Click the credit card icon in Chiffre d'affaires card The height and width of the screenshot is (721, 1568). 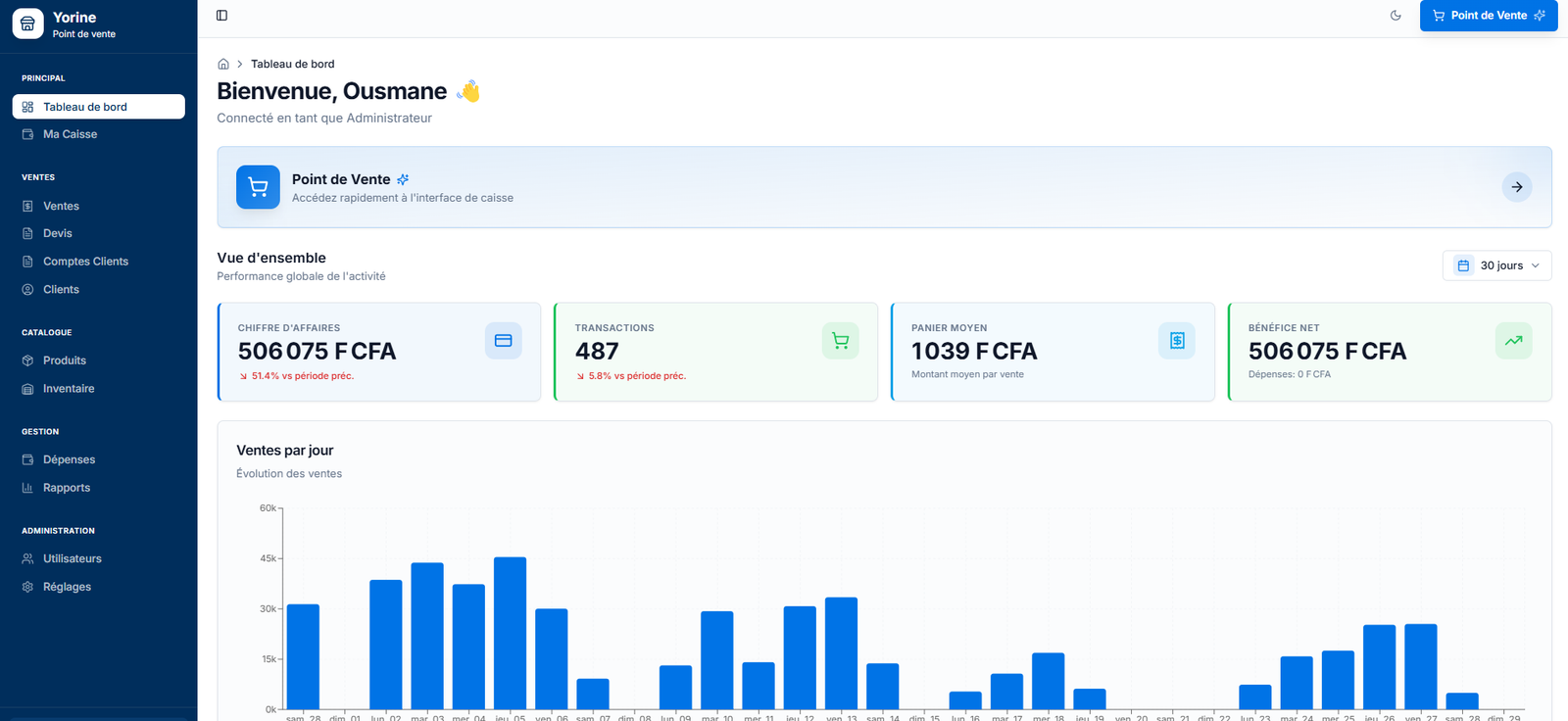point(503,341)
